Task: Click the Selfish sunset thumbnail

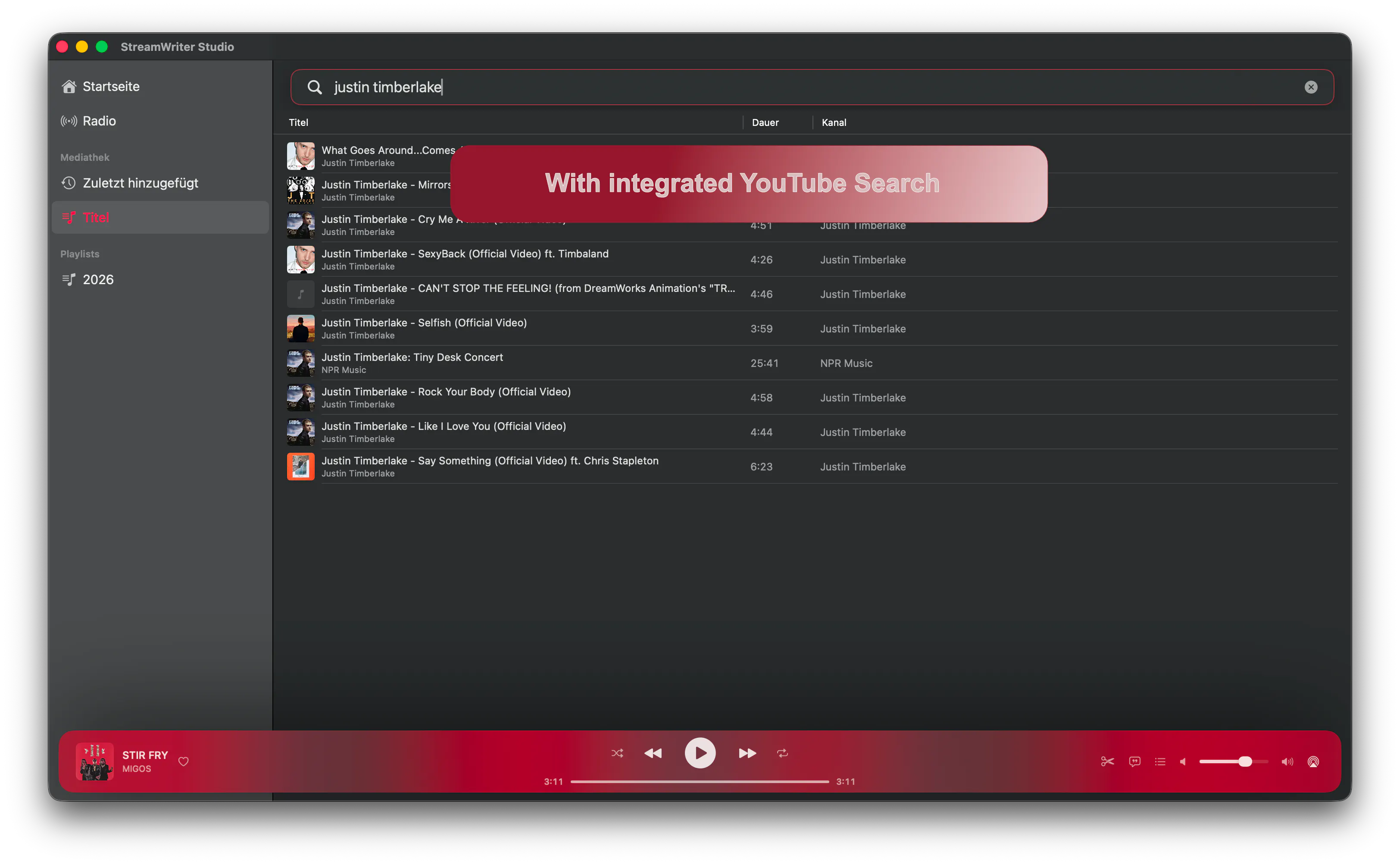Action: 301,329
